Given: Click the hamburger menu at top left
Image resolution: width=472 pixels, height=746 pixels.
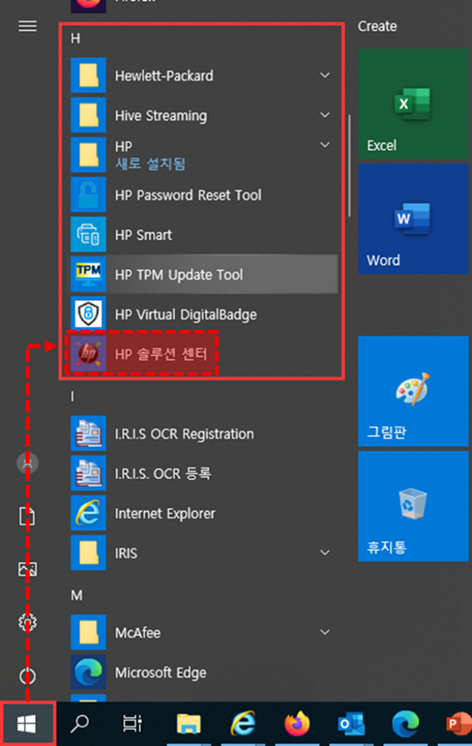Looking at the screenshot, I should (28, 26).
